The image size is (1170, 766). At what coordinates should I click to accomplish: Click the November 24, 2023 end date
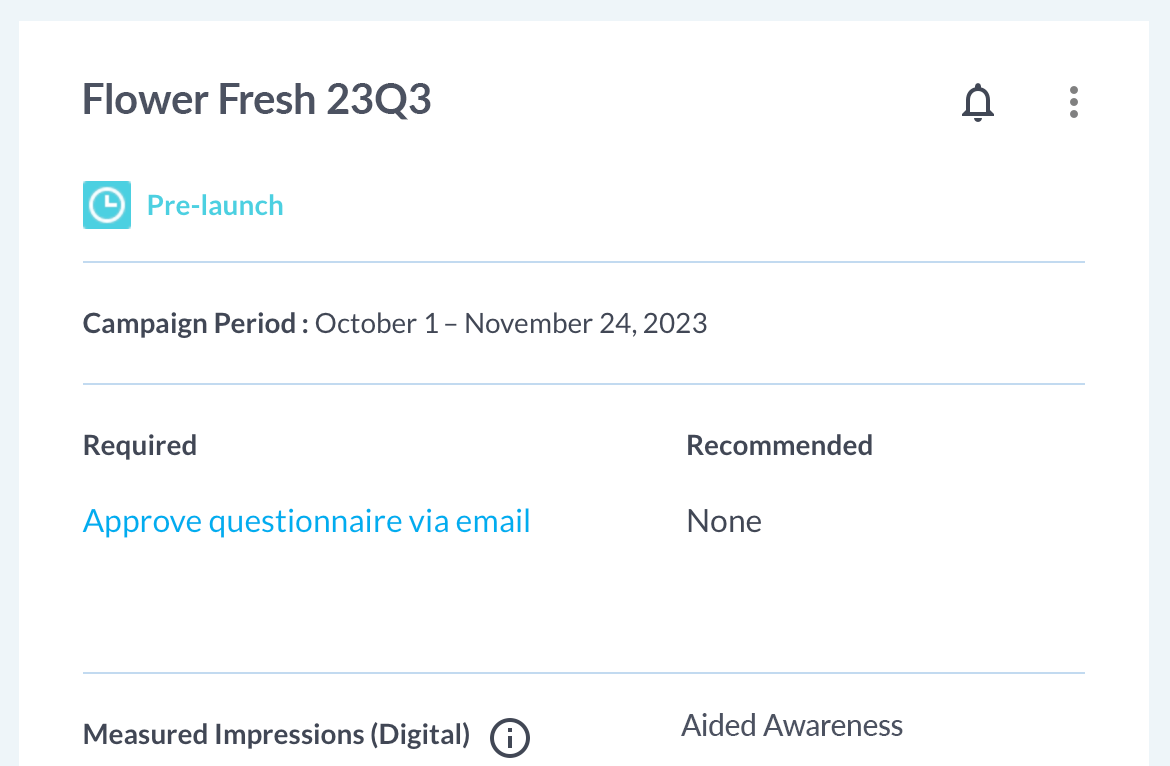tap(586, 324)
